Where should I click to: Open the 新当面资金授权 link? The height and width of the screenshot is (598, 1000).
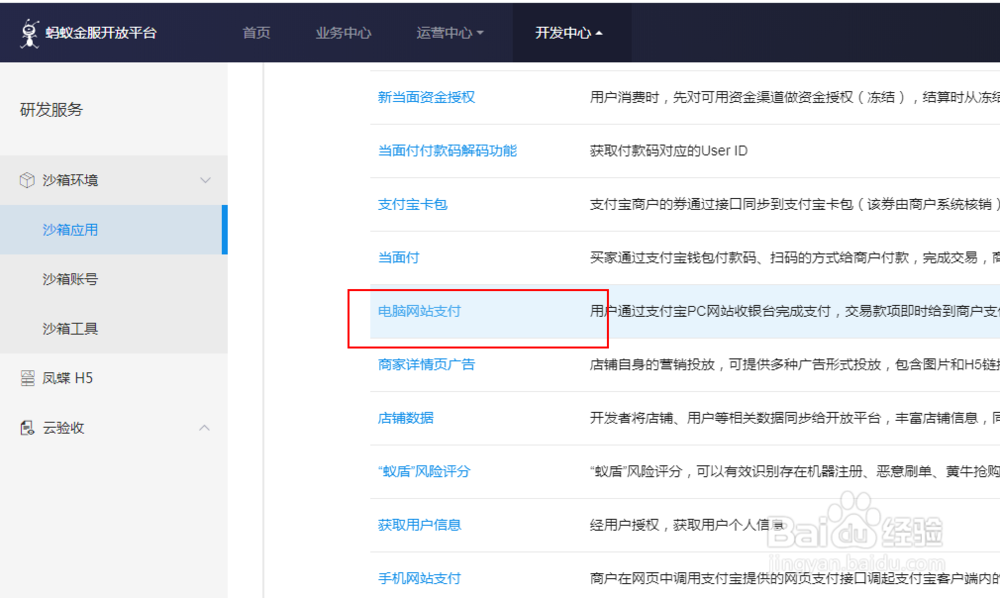coord(426,97)
